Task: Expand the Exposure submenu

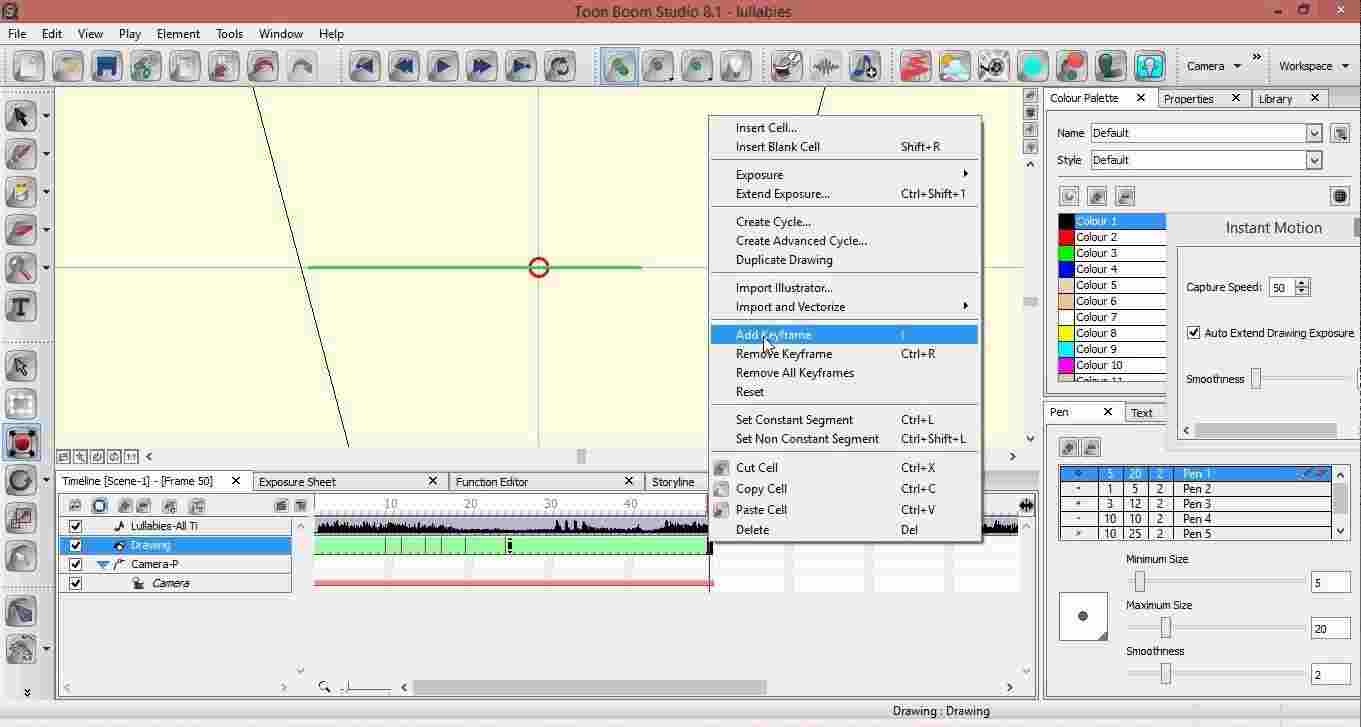Action: point(844,174)
